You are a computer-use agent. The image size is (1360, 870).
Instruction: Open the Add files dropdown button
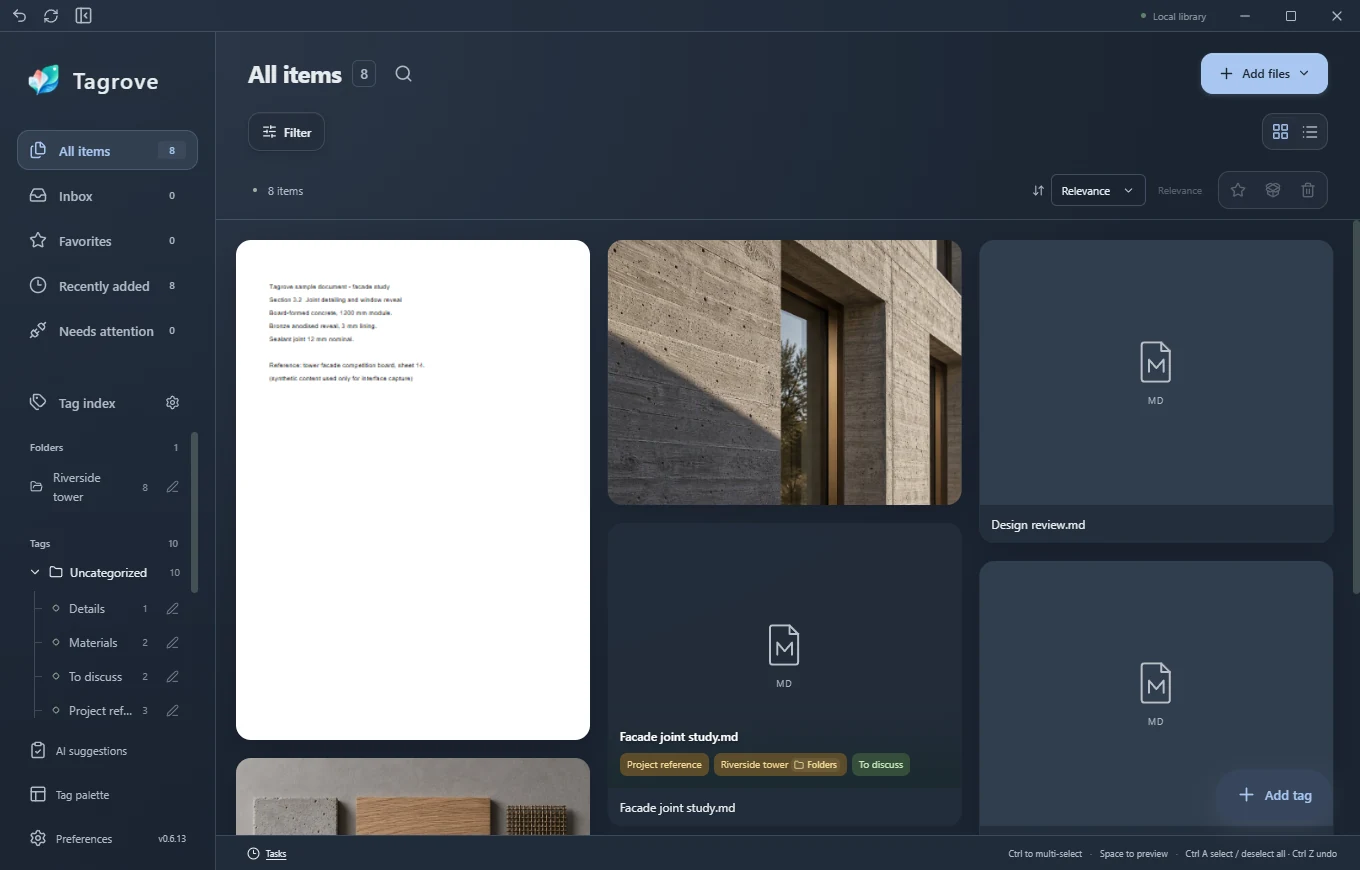(1264, 74)
